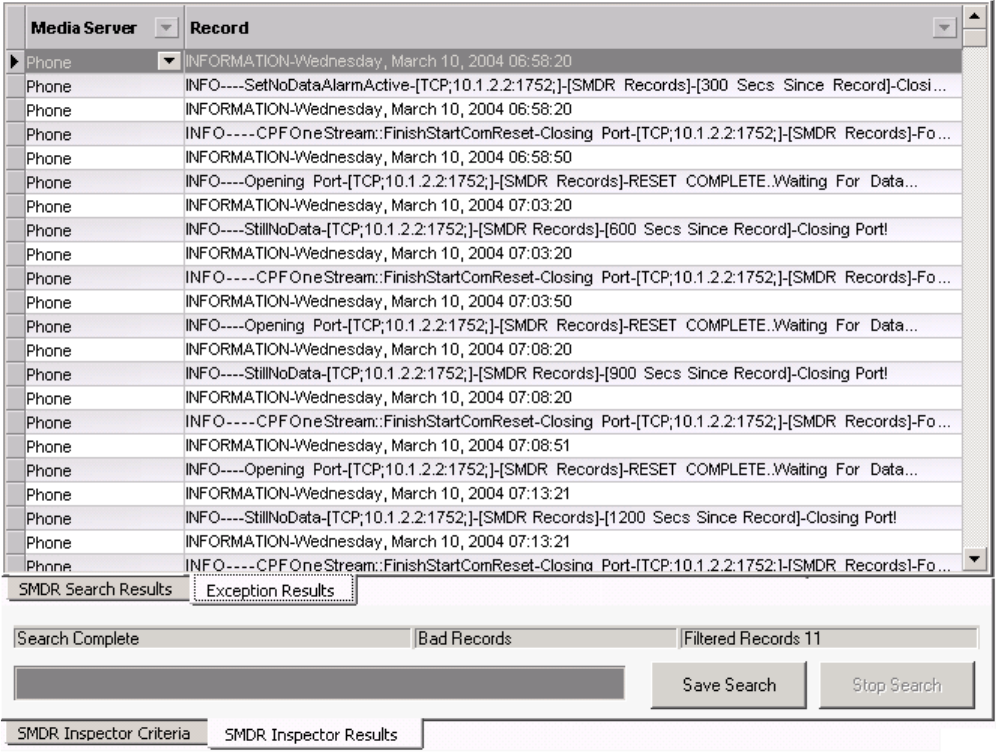Viewport: 996px width, 753px height.
Task: Select the highlighted INFORMATION 06:58:20 record
Action: [573, 61]
